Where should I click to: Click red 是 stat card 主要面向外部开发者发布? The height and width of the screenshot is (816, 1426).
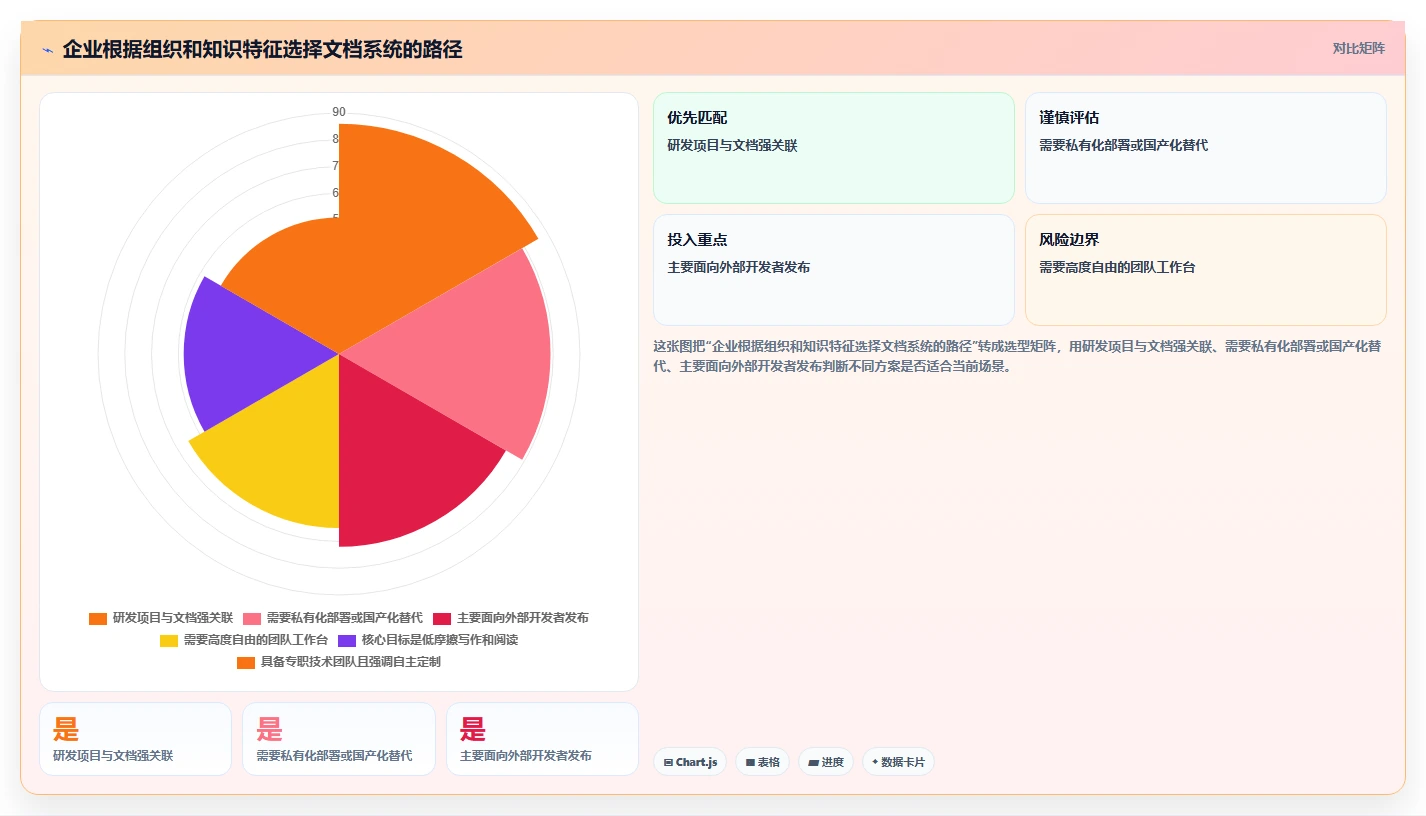(542, 739)
